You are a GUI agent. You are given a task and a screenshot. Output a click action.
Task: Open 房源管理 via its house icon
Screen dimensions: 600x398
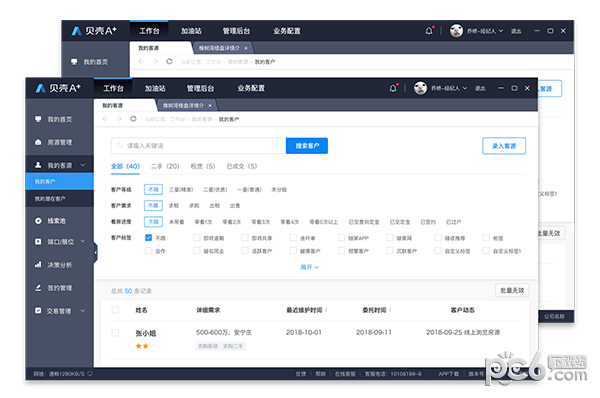click(38, 142)
